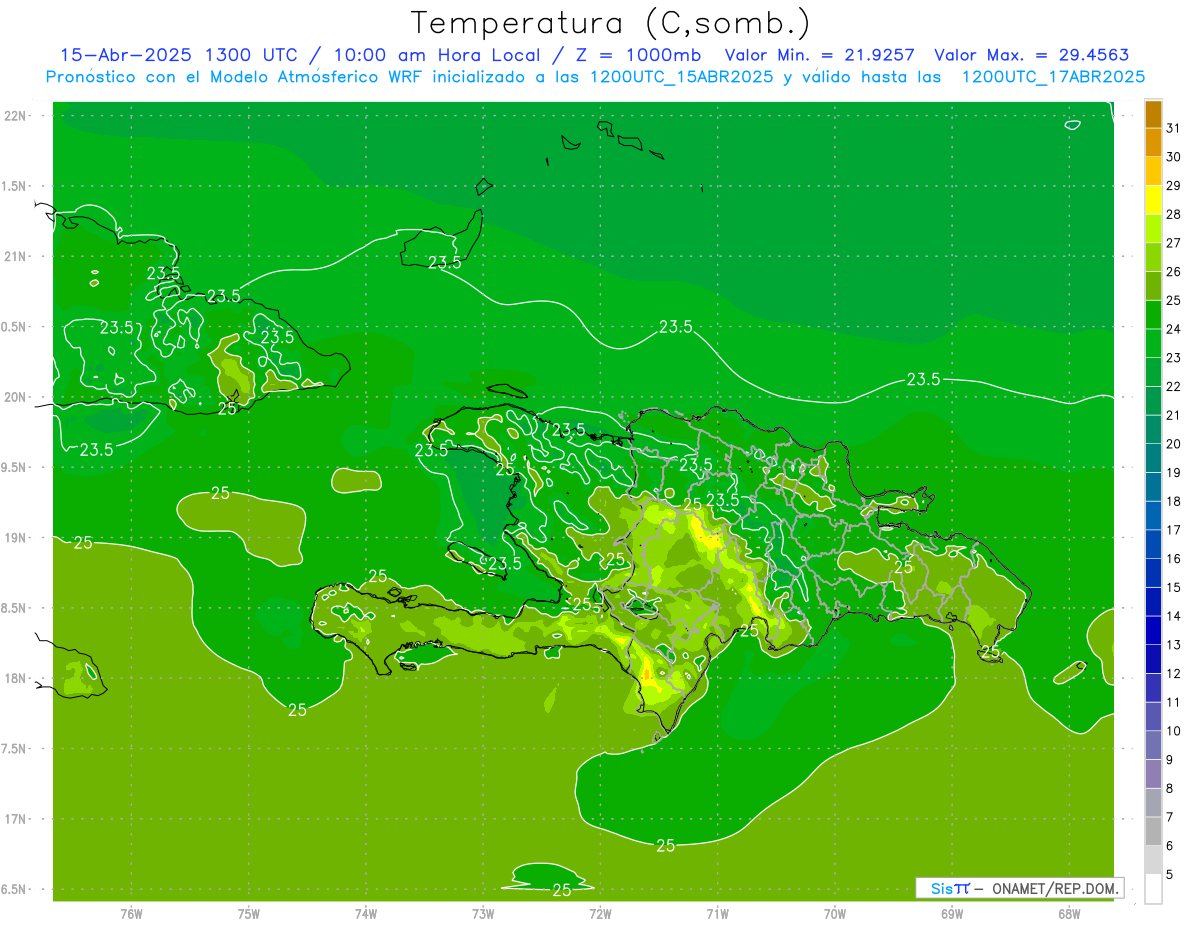Click the 74W longitude label
This screenshot has height=927, width=1200.
click(366, 913)
